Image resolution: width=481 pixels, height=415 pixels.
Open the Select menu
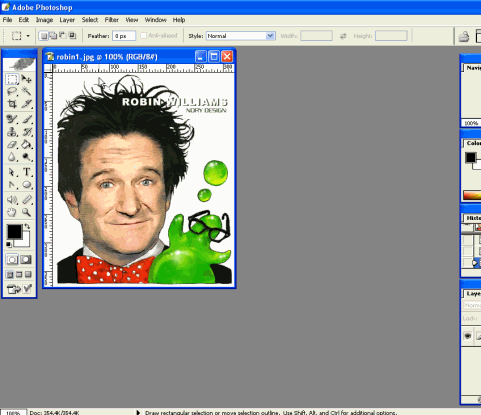tap(90, 20)
